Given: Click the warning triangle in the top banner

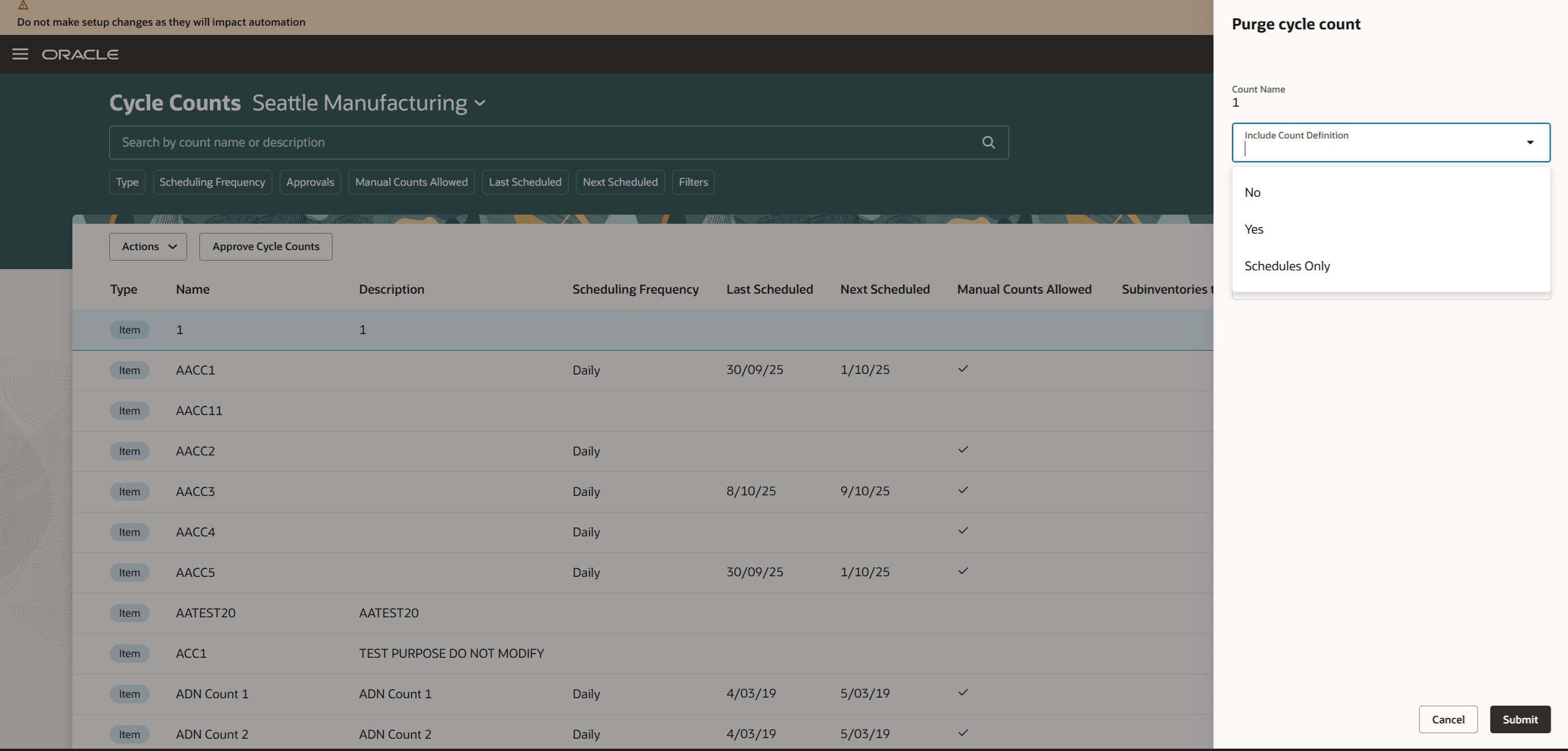Looking at the screenshot, I should [x=23, y=6].
